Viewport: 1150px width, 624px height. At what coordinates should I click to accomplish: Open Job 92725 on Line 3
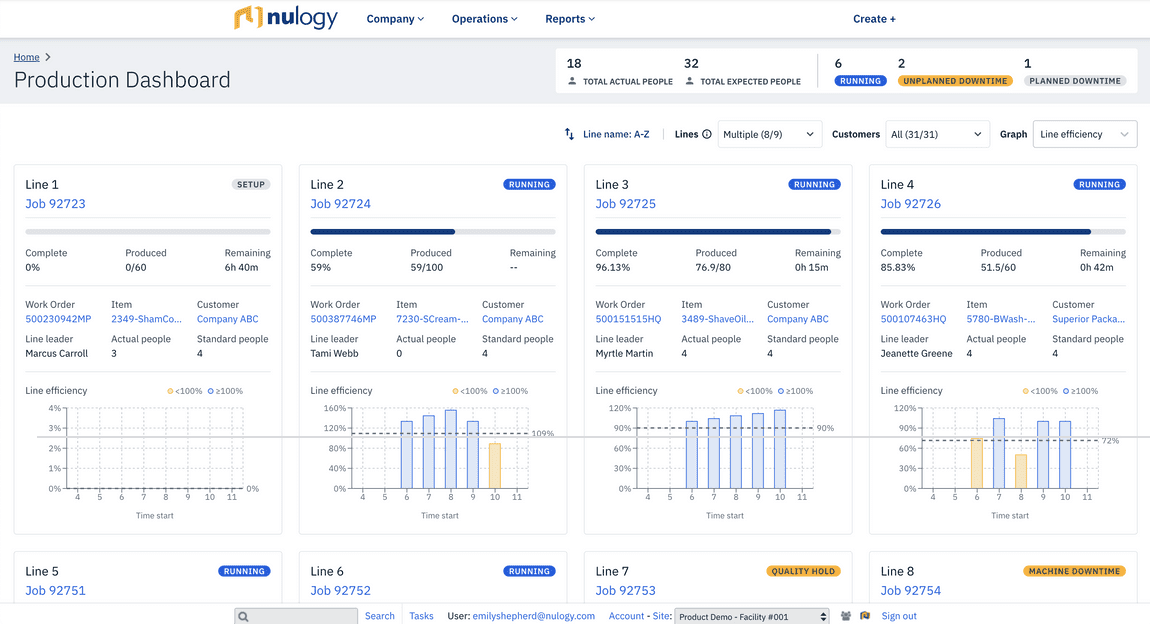tap(625, 204)
